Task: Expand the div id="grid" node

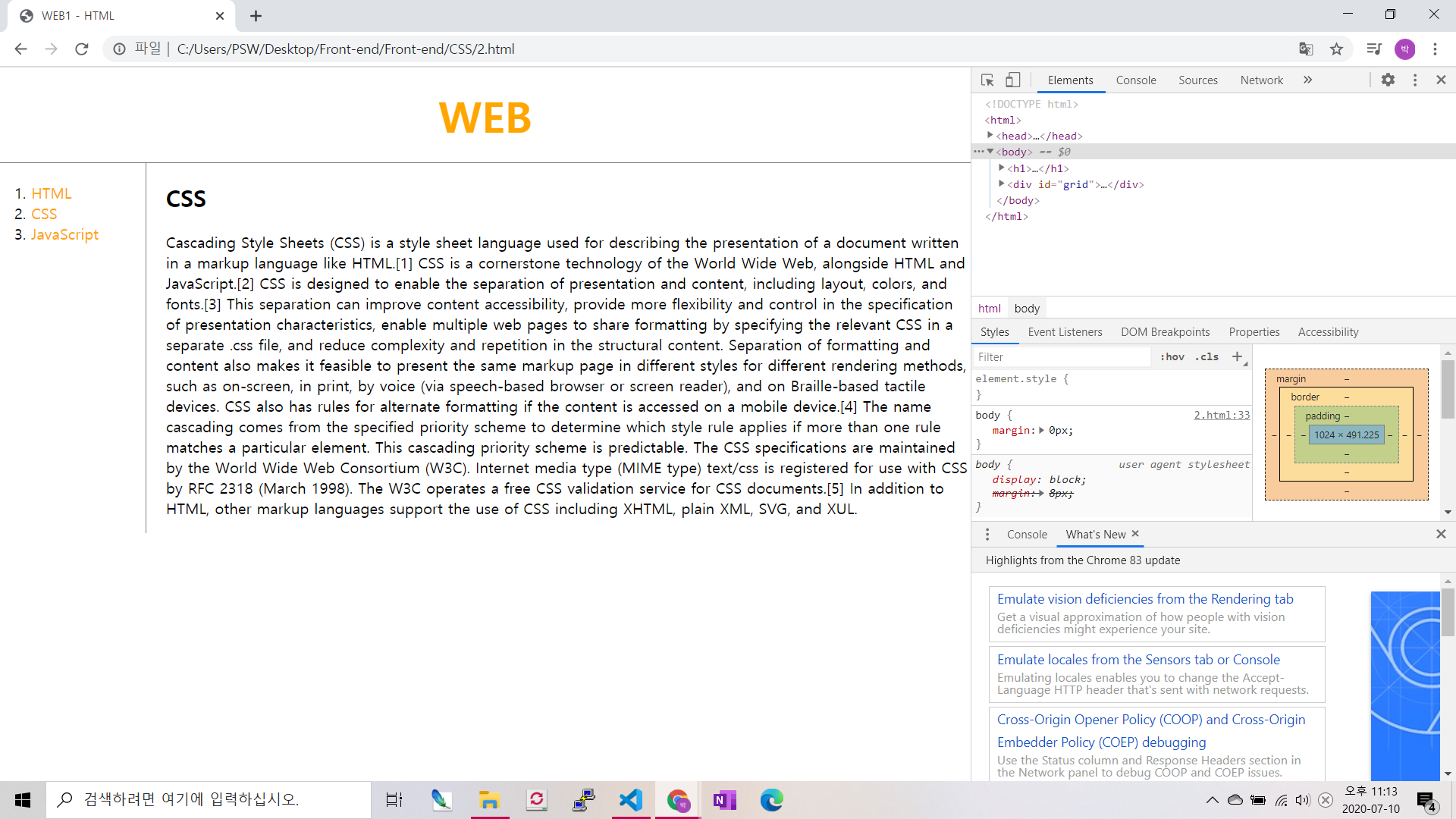Action: (1002, 184)
